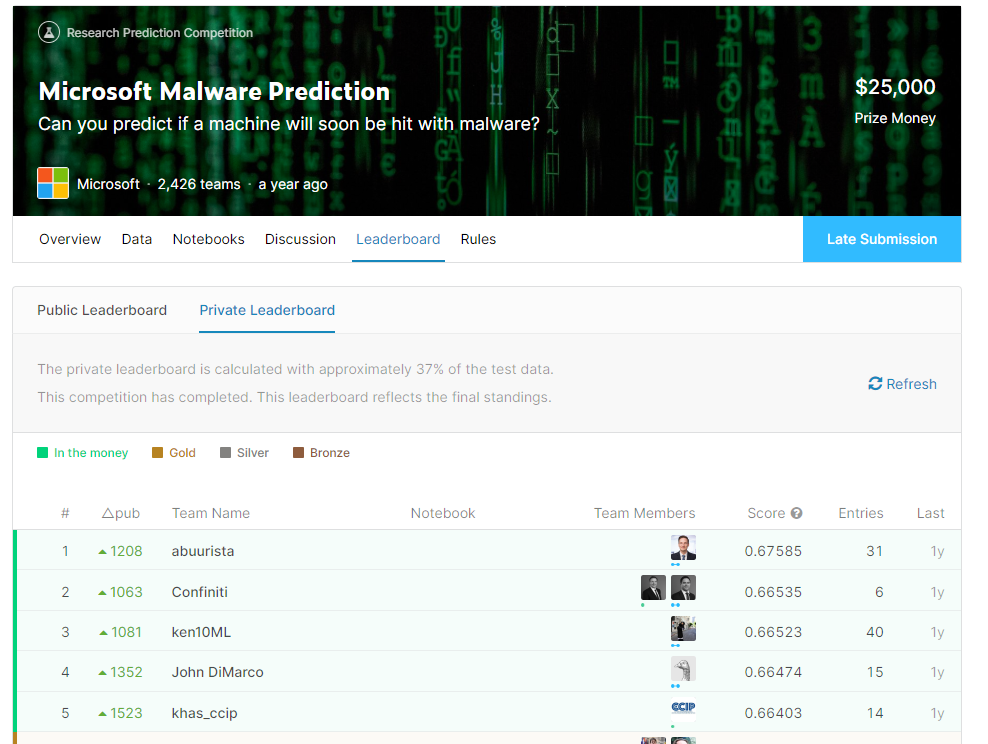Image resolution: width=988 pixels, height=744 pixels.
Task: Click In the money legend label
Action: pos(91,452)
